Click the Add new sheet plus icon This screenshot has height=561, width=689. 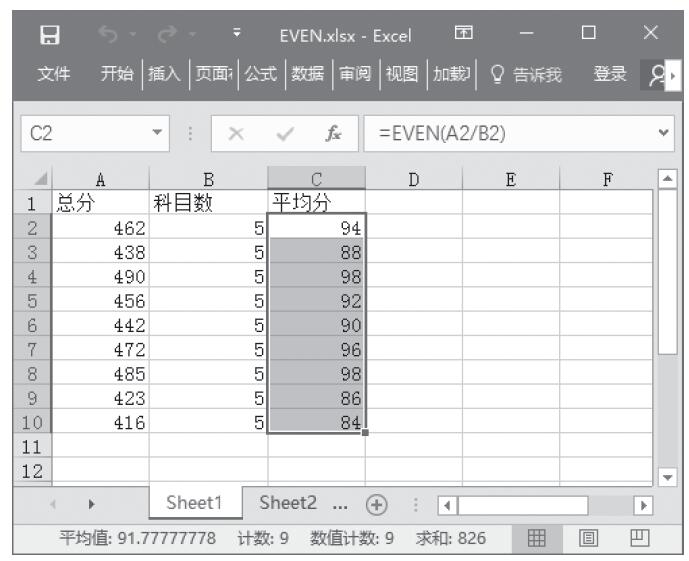point(377,504)
